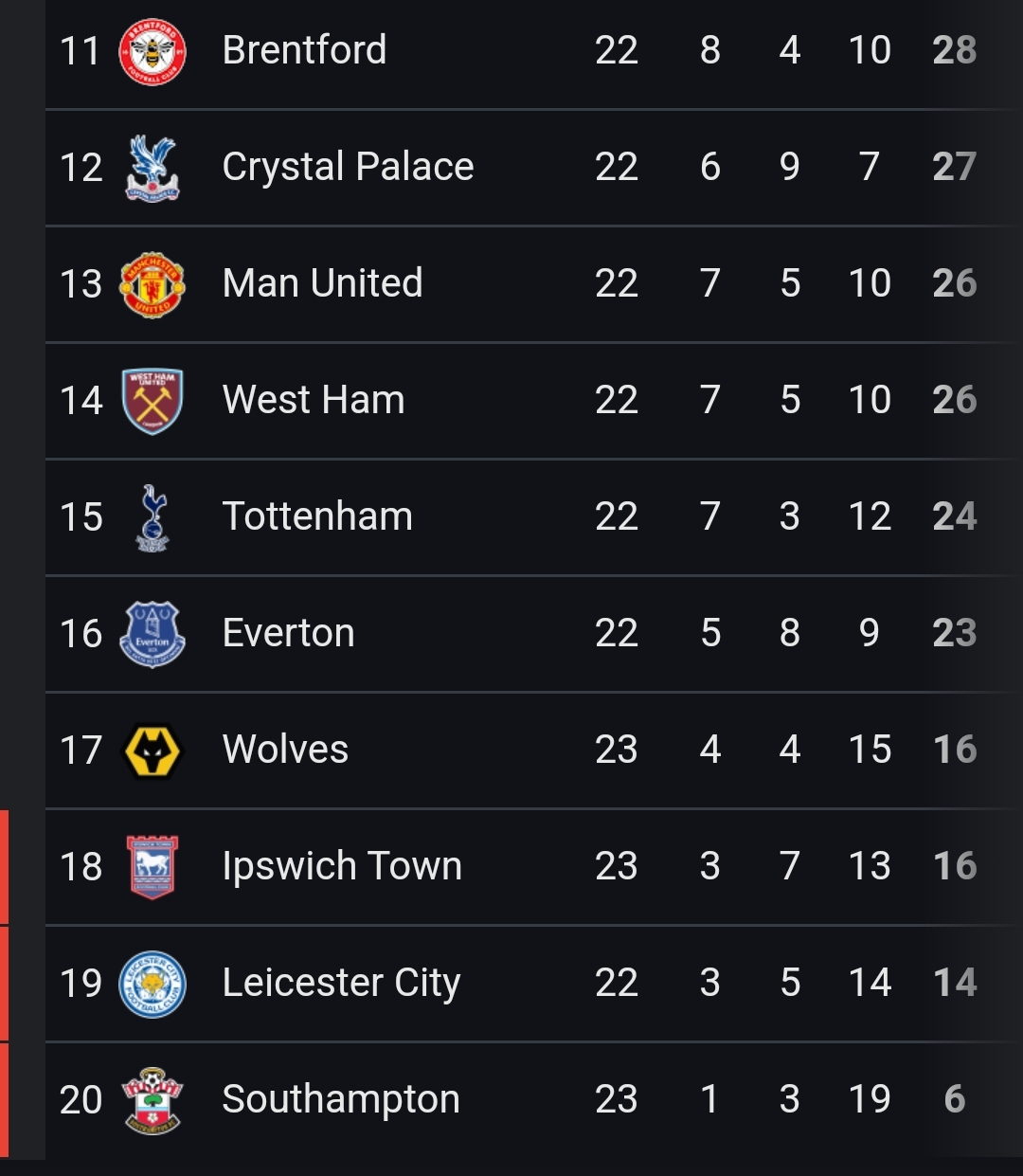Click the Wolves wolf-head logo

click(153, 751)
